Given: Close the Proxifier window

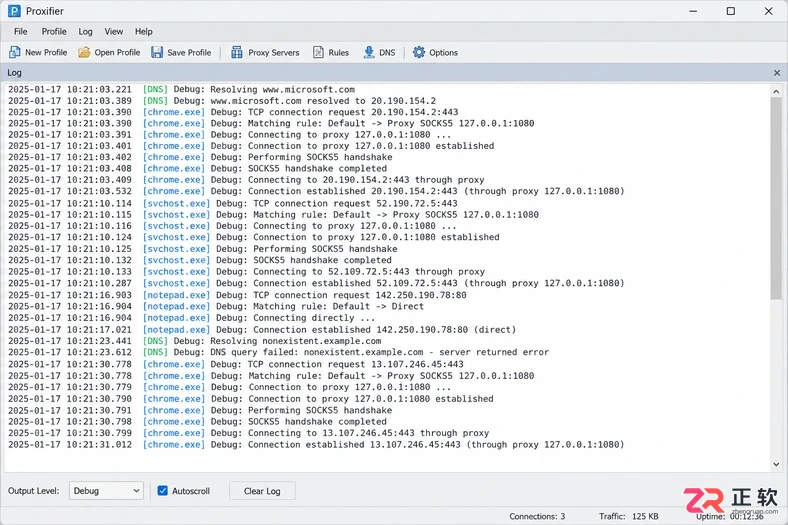Looking at the screenshot, I should point(768,11).
